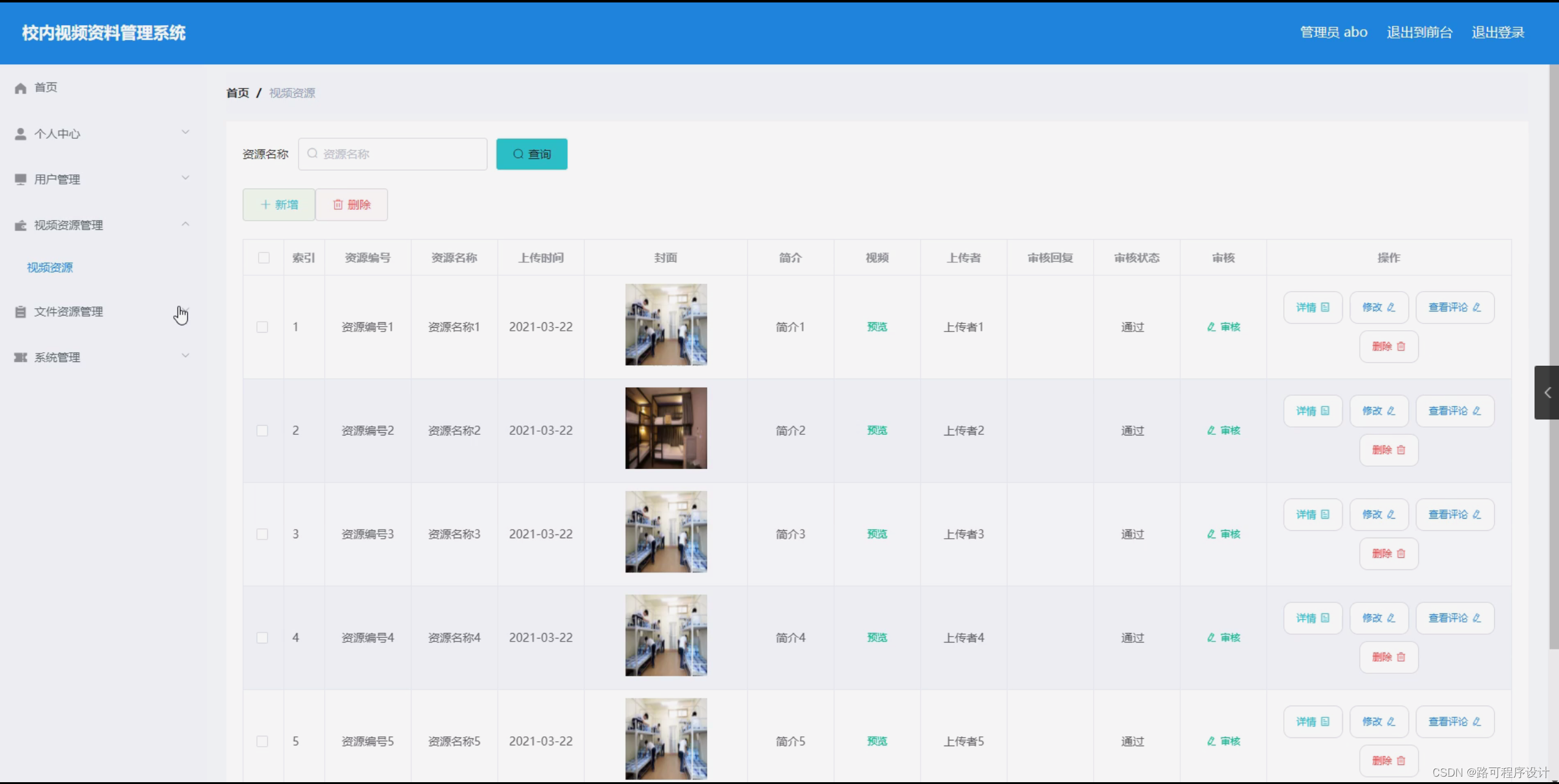The width and height of the screenshot is (1559, 784).
Task: Collapse the 视频资源管理 sidebar section
Action: coord(185,224)
